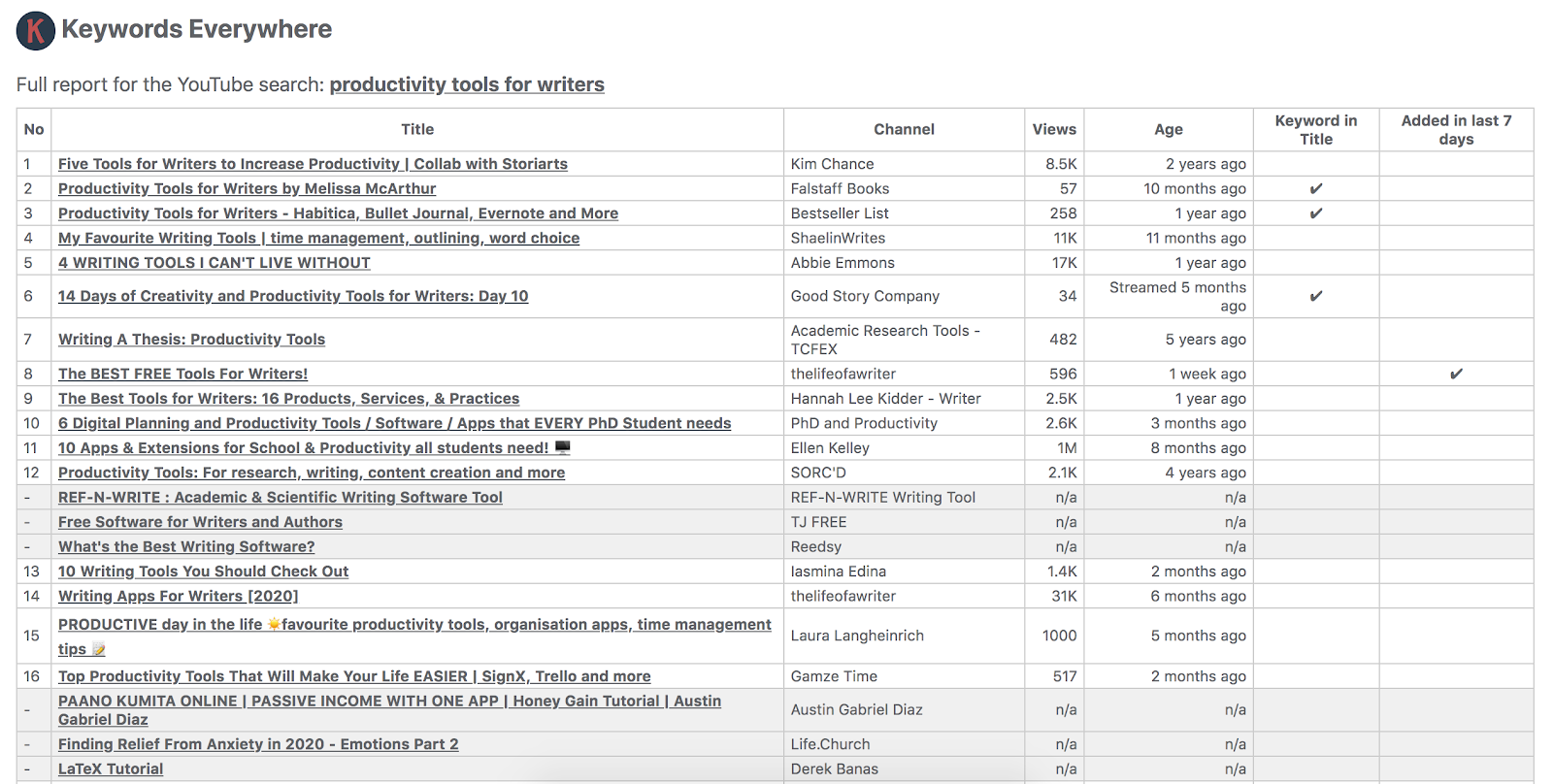Click the 'Title' column header

pos(417,129)
